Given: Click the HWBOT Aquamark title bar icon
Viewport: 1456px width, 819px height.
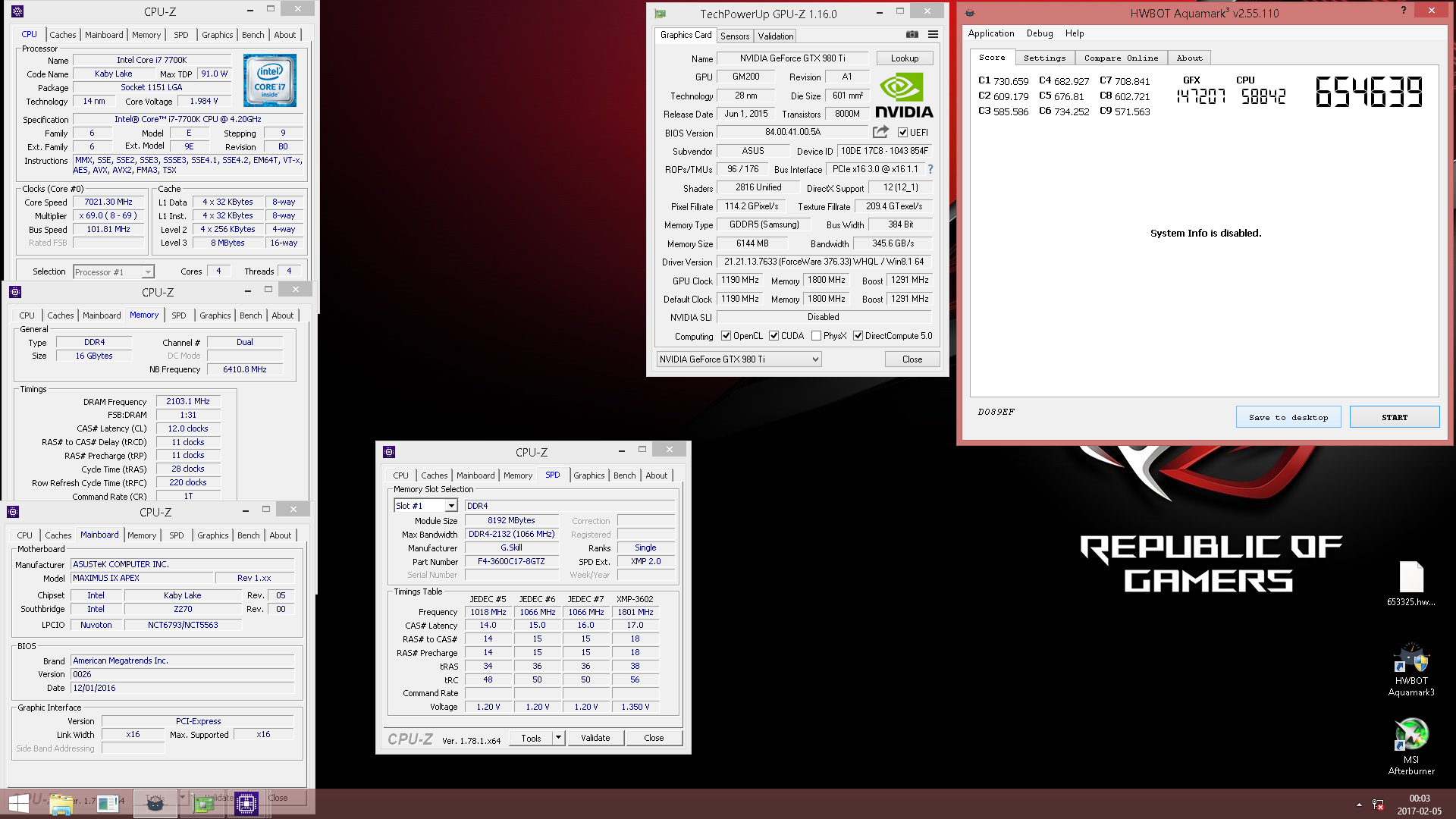Looking at the screenshot, I should [x=969, y=13].
